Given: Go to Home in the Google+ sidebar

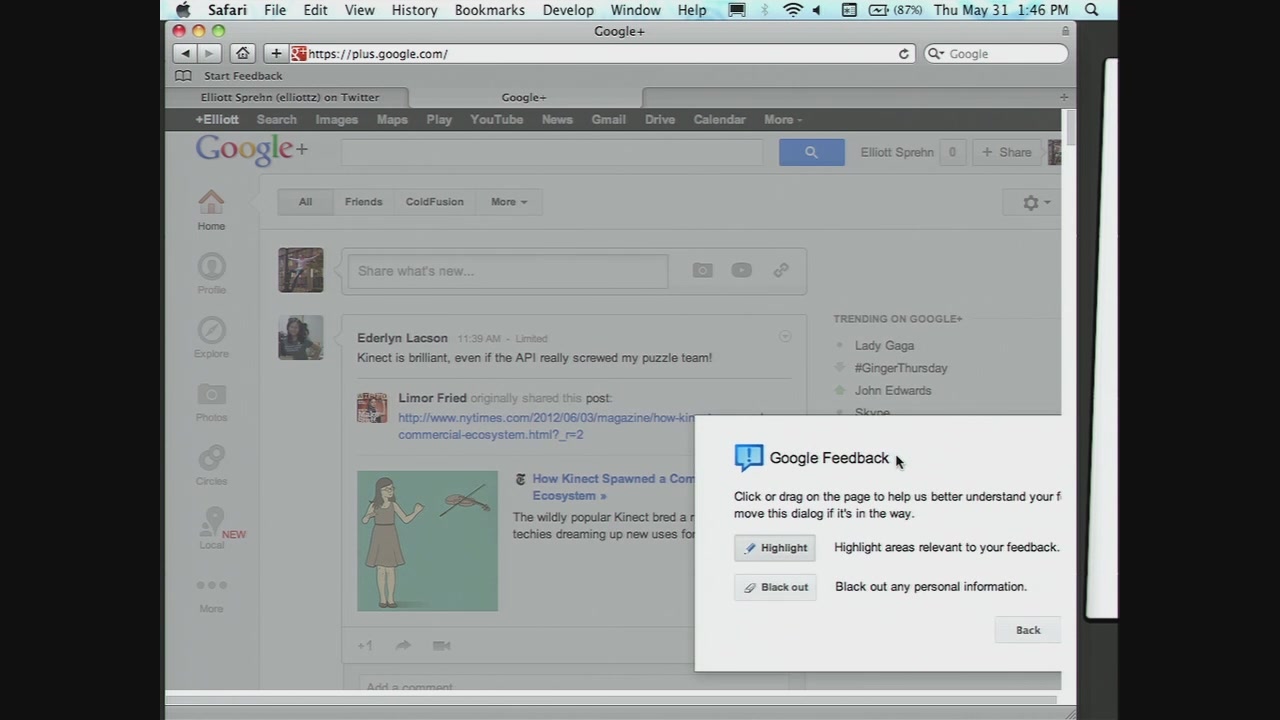Looking at the screenshot, I should [211, 210].
